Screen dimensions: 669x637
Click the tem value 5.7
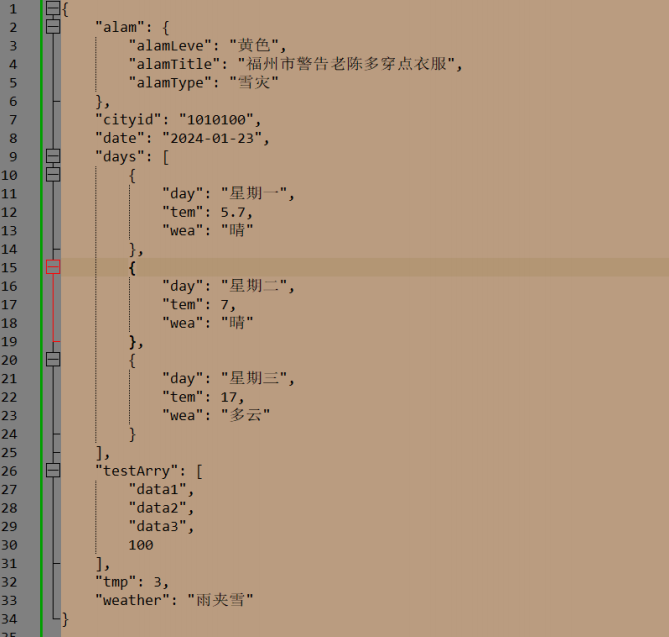pos(233,212)
